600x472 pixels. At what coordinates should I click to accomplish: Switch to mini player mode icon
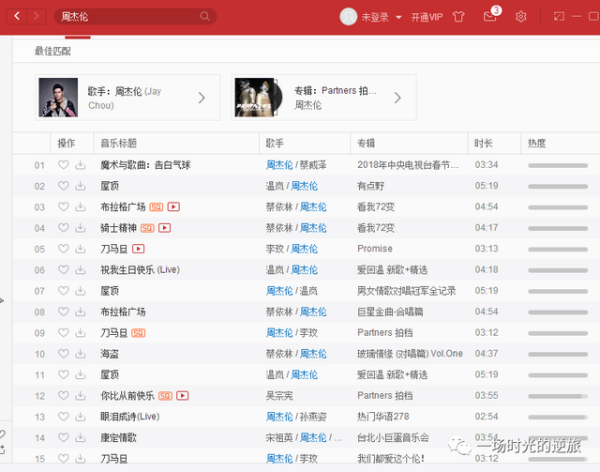click(x=558, y=16)
